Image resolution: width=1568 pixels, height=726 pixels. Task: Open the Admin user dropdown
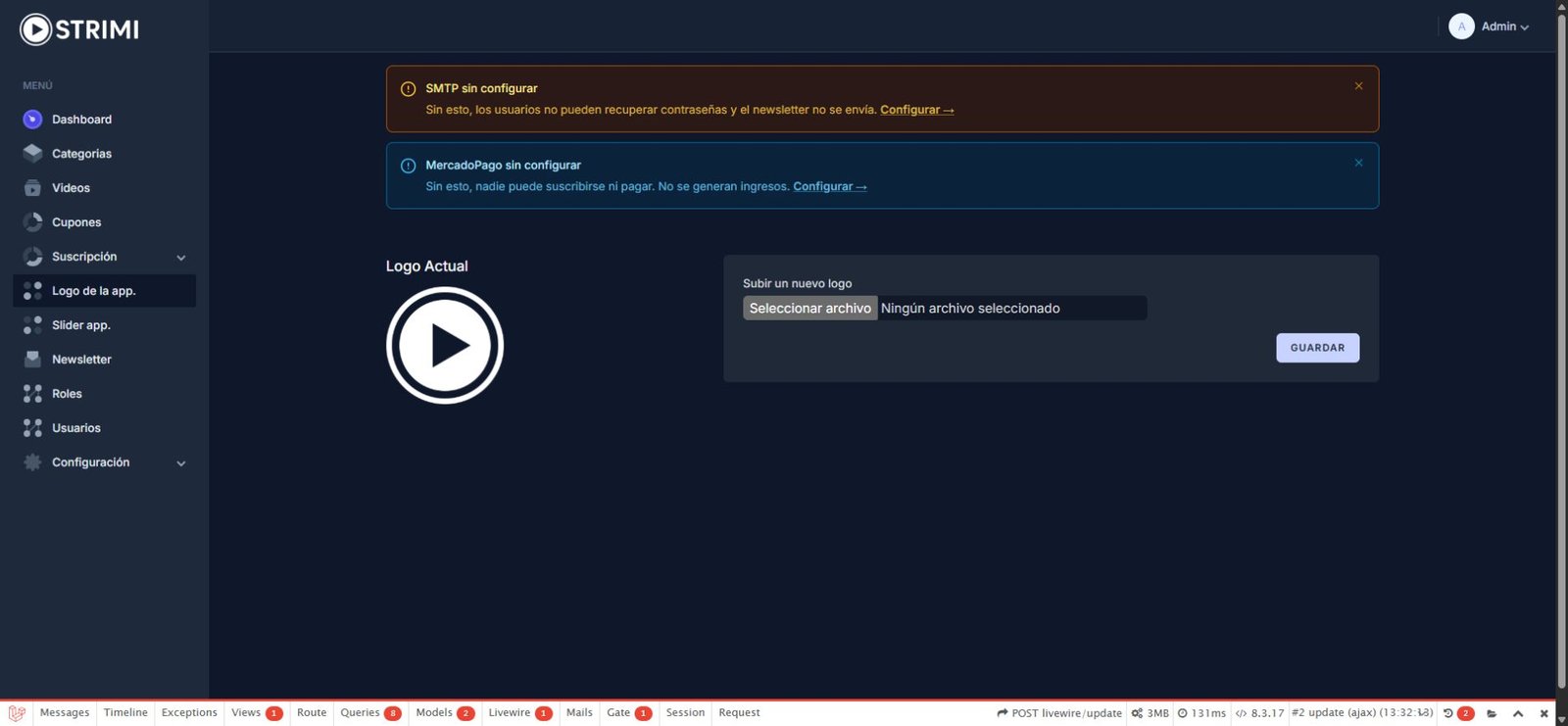[1489, 26]
